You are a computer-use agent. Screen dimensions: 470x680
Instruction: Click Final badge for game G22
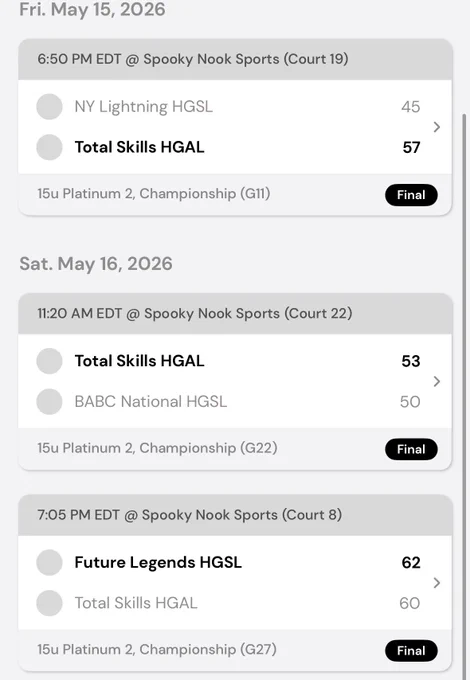click(411, 449)
